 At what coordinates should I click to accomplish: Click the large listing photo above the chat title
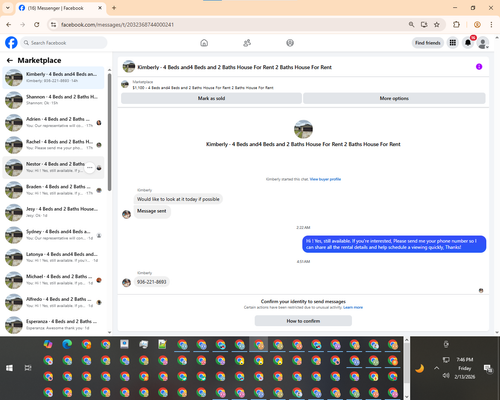(x=303, y=129)
